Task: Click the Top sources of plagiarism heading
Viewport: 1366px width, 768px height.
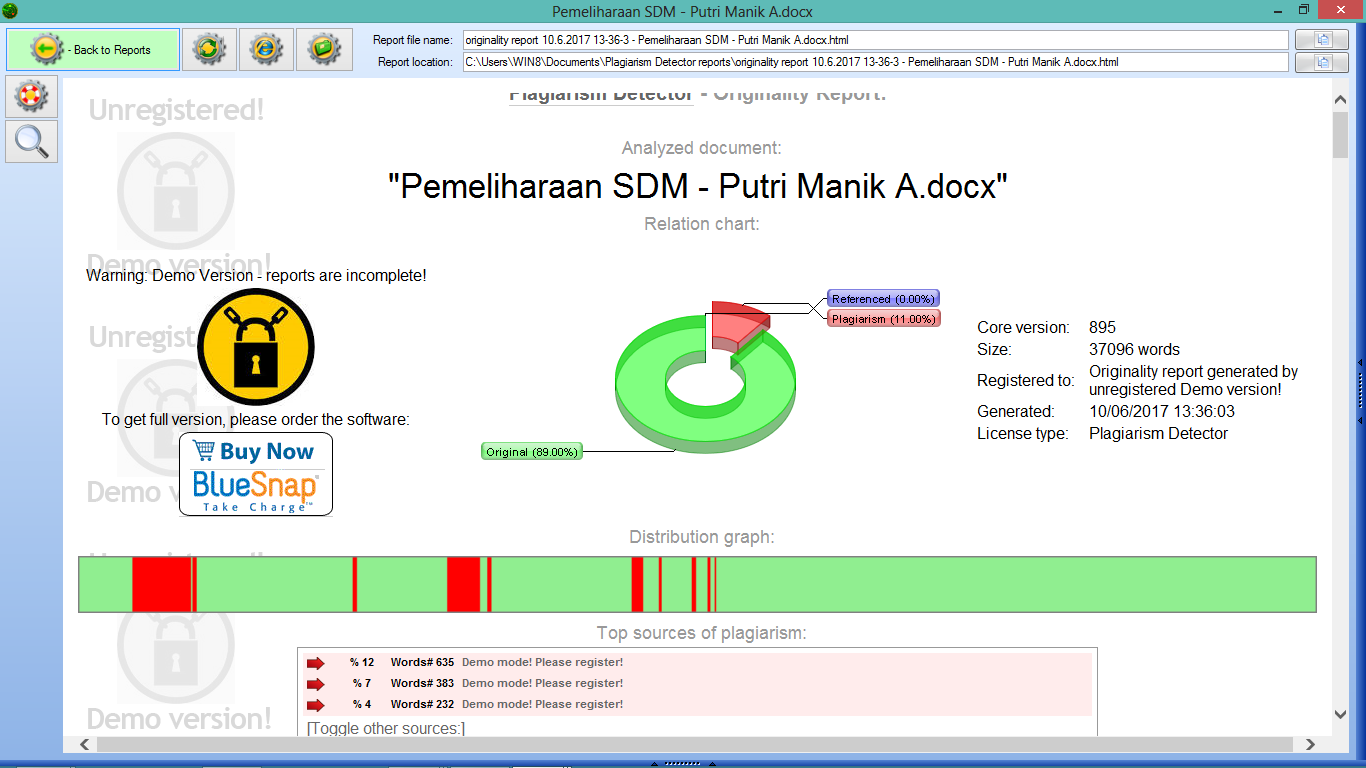Action: [x=701, y=632]
